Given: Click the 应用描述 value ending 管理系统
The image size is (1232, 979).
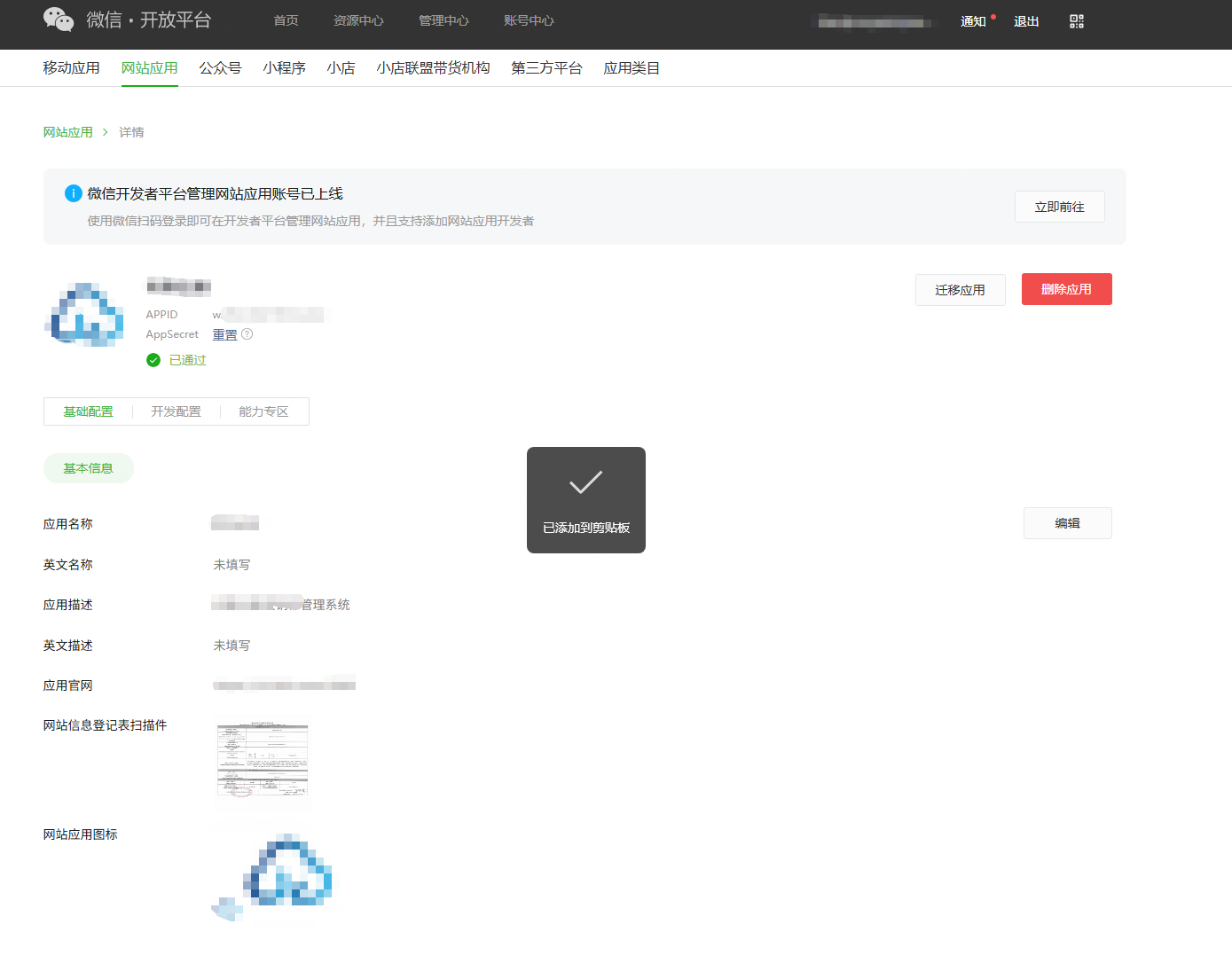Looking at the screenshot, I should tap(280, 605).
